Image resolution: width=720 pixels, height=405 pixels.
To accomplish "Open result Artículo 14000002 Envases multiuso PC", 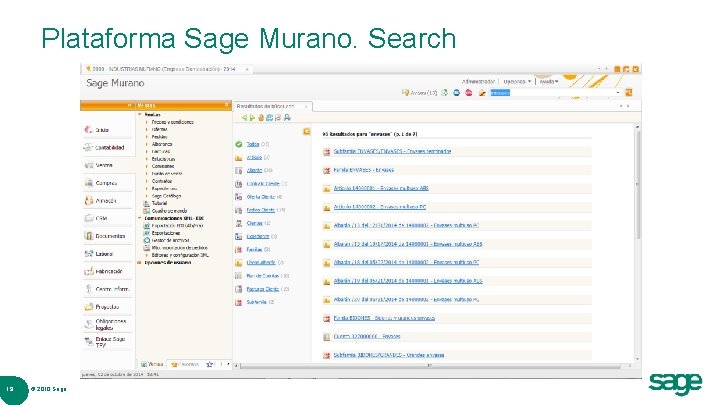I will coord(379,207).
